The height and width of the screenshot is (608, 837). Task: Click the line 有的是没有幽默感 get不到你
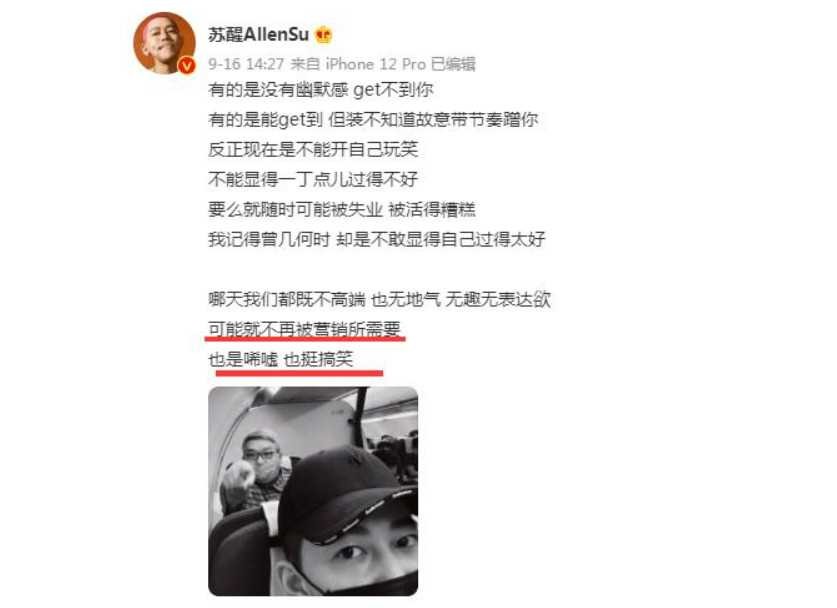pos(321,90)
